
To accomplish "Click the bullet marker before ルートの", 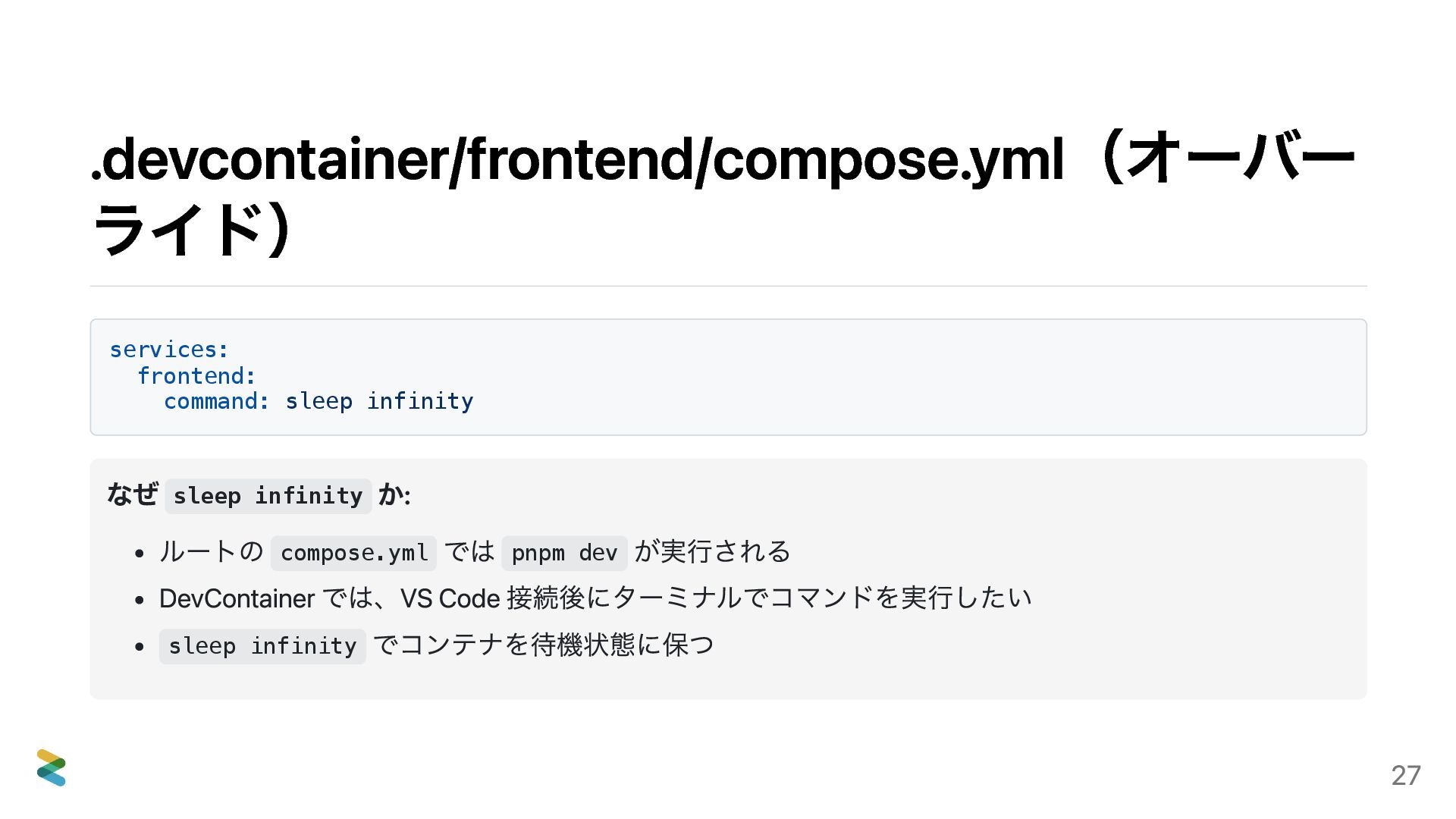I will (x=139, y=553).
